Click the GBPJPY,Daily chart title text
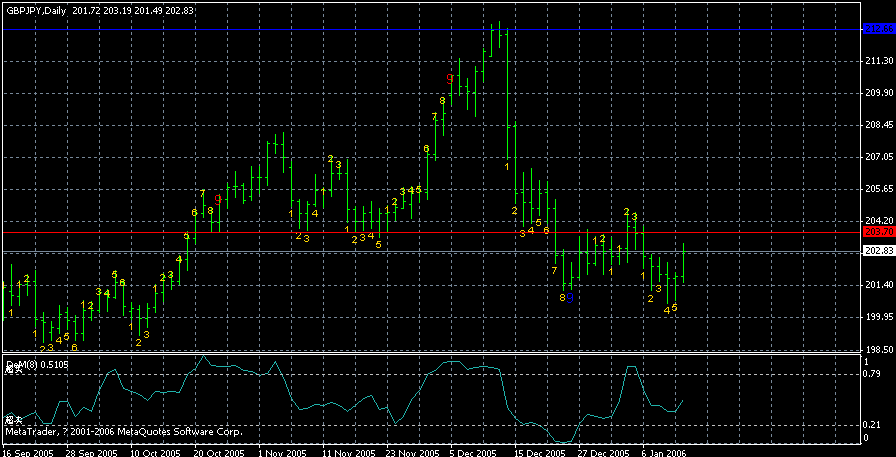 click(x=35, y=10)
